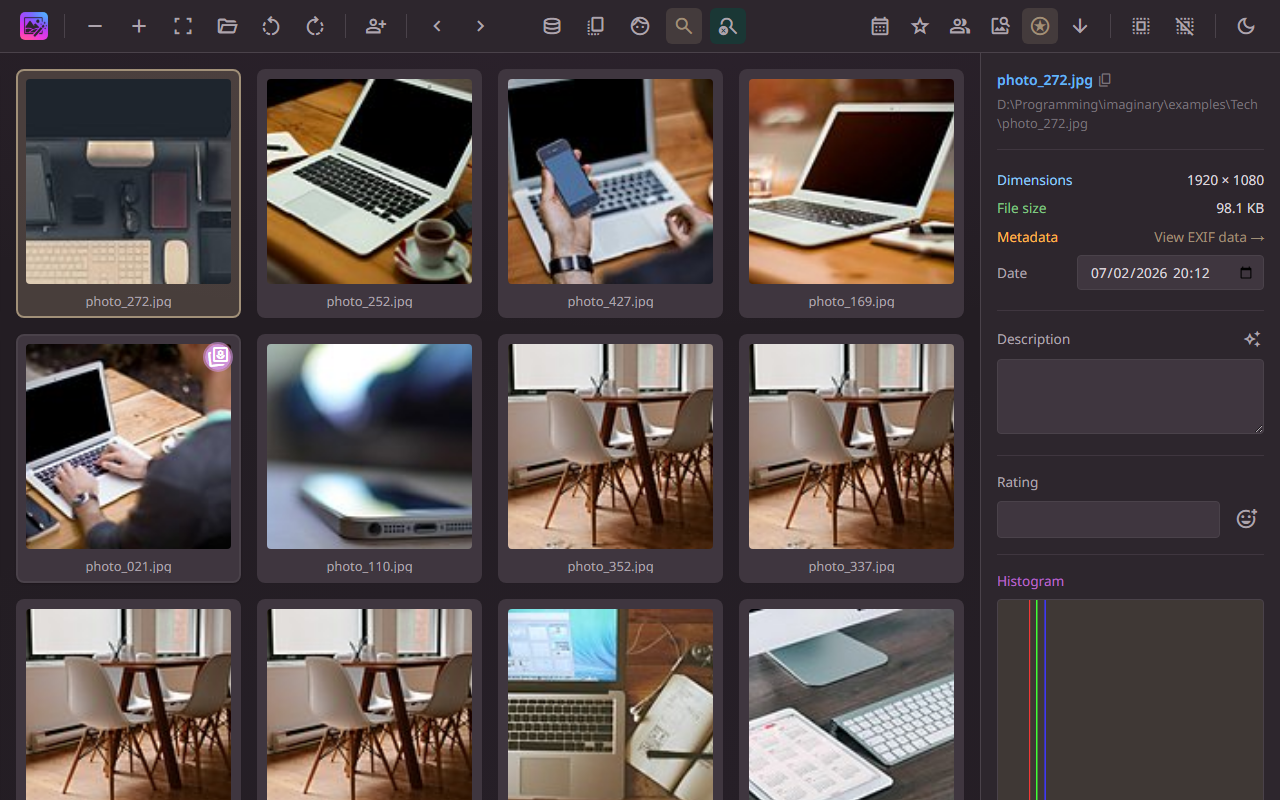
Task: Click View EXIF data link
Action: tap(1209, 237)
